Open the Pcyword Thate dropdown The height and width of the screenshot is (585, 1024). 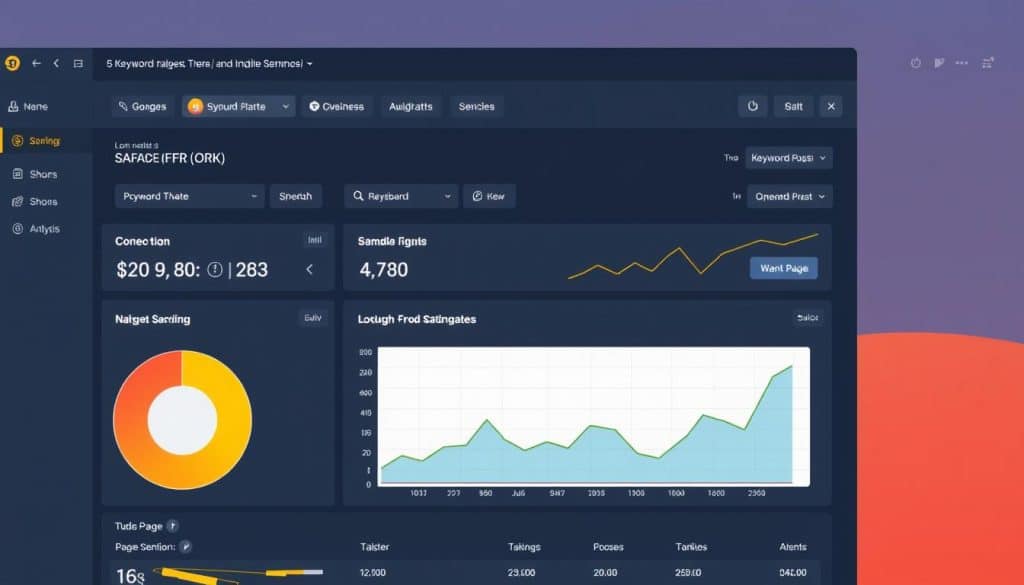click(x=189, y=197)
